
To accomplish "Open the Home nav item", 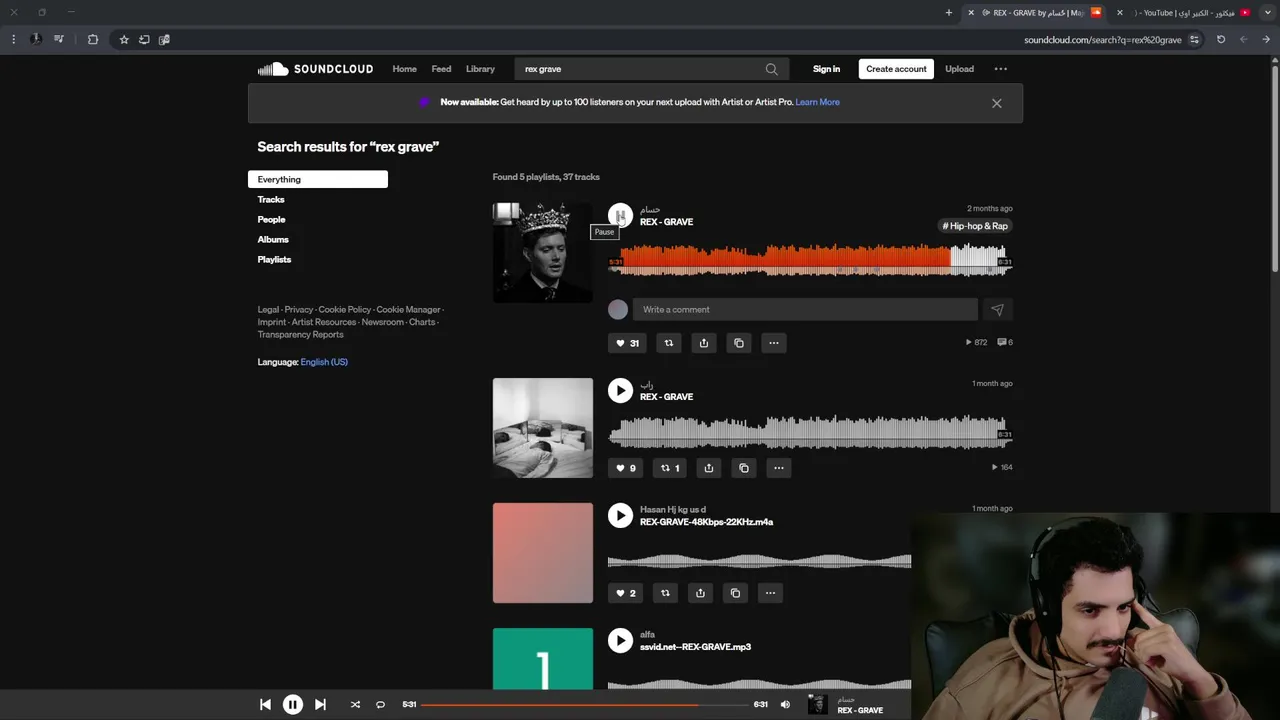I will [x=404, y=69].
